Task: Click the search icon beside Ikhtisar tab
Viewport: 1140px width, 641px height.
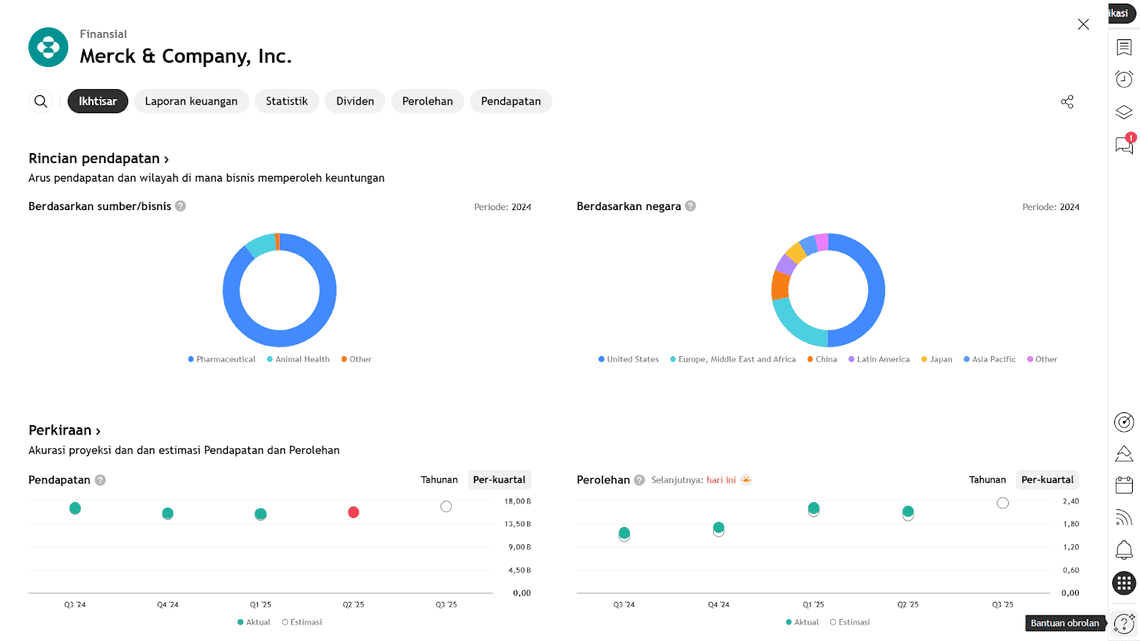Action: pyautogui.click(x=41, y=101)
